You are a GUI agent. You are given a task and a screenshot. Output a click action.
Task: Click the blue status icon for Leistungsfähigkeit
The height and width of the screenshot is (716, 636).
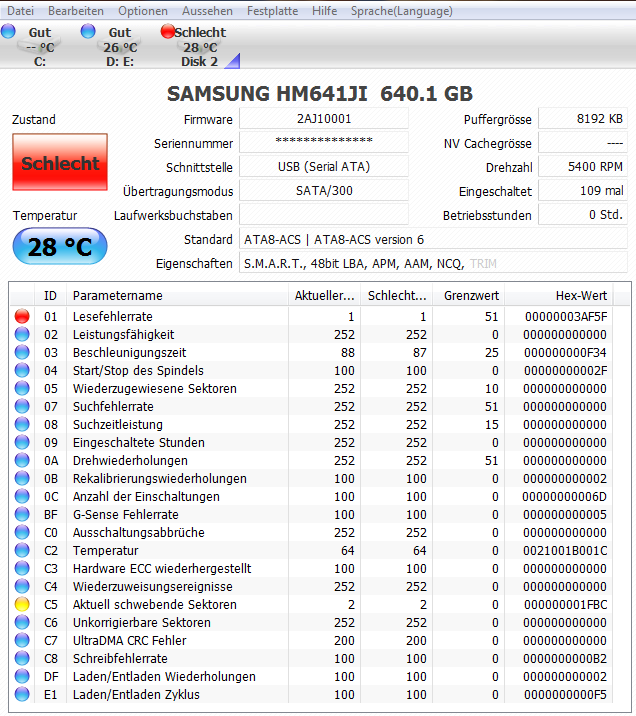point(22,334)
